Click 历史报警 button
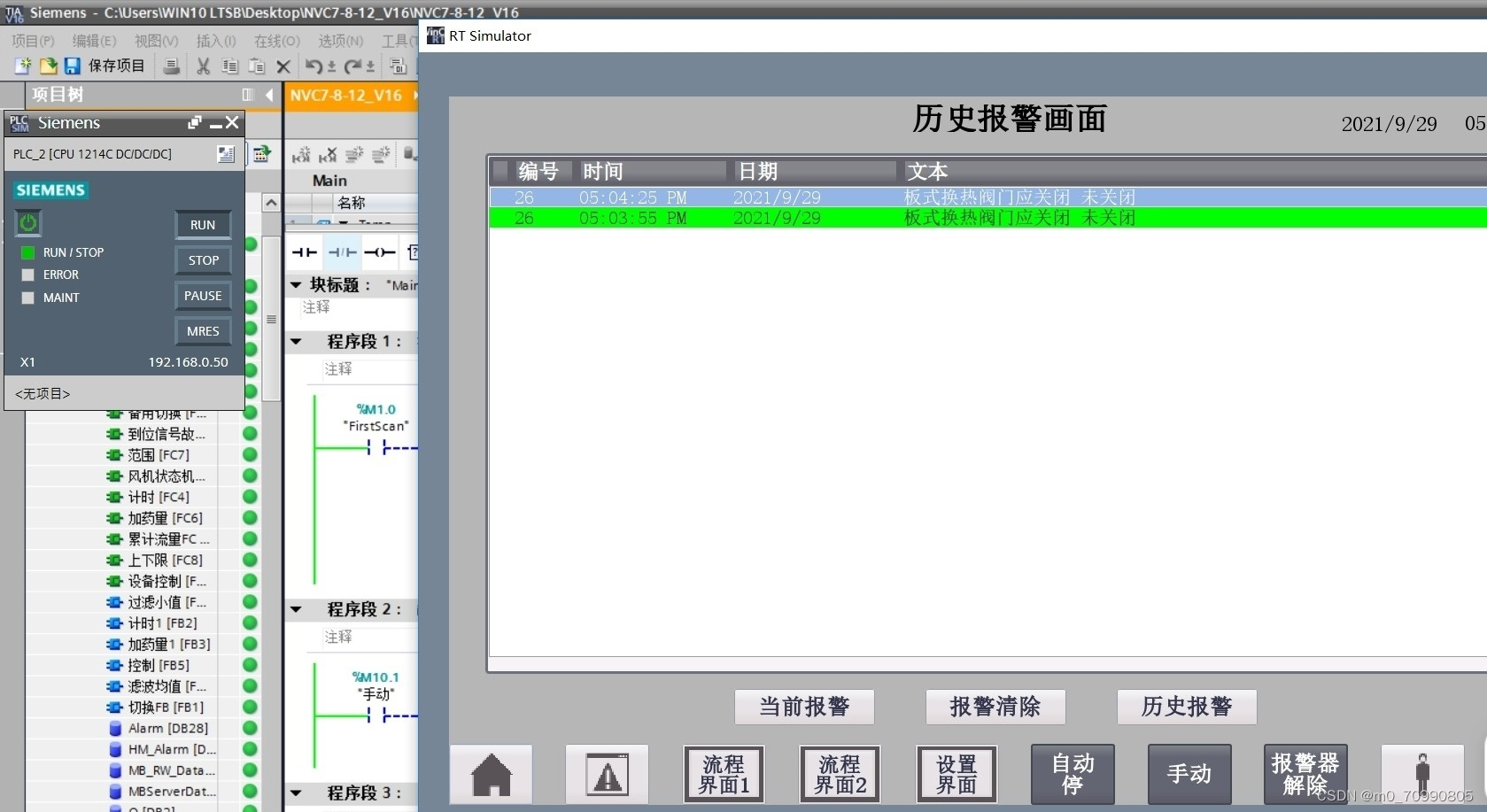This screenshot has width=1487, height=812. click(x=1187, y=707)
